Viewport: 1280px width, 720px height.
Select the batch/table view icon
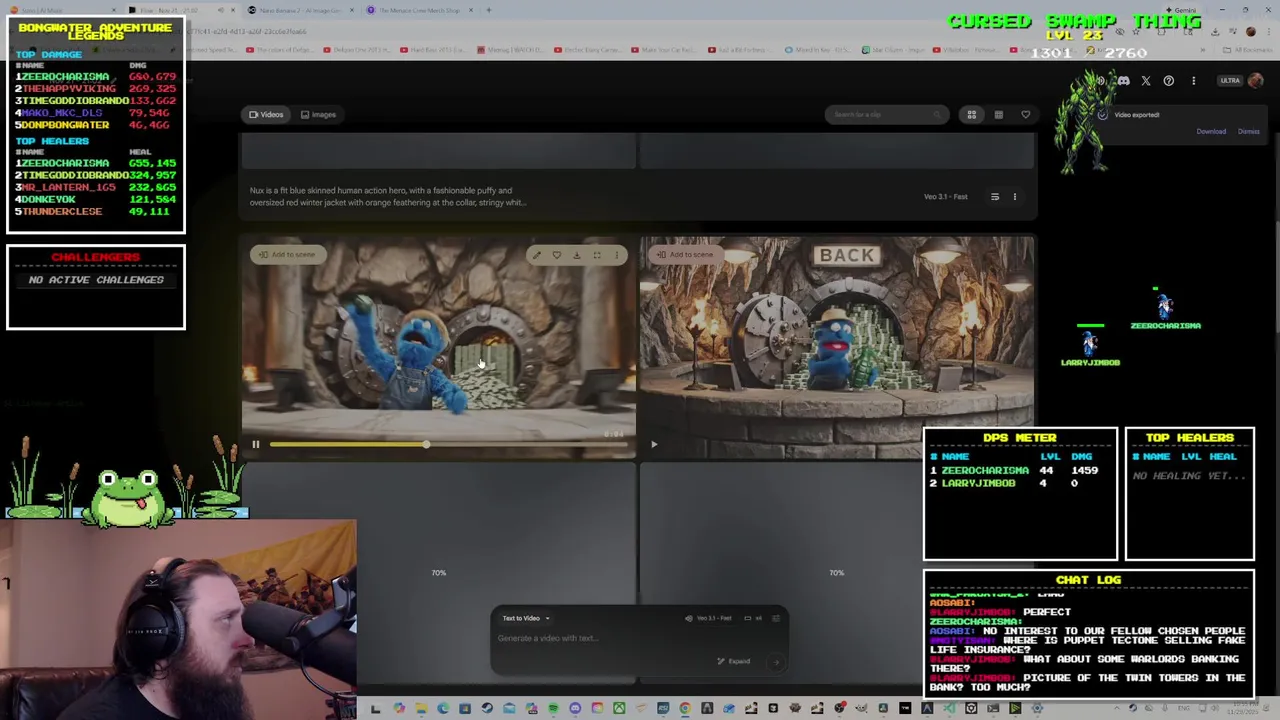click(x=998, y=115)
